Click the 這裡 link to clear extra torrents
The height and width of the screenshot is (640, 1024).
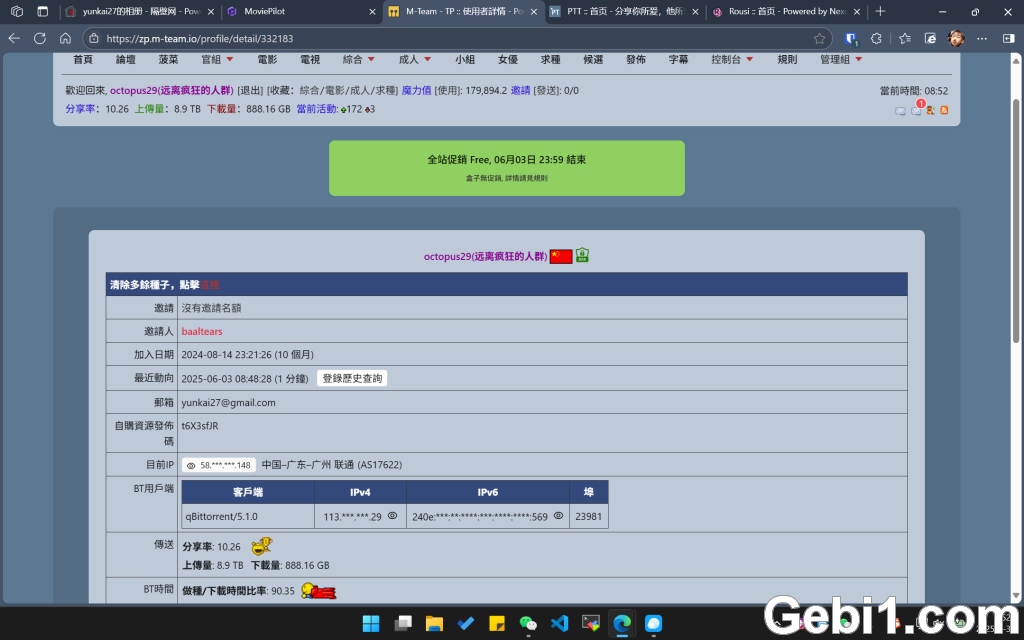coord(210,285)
